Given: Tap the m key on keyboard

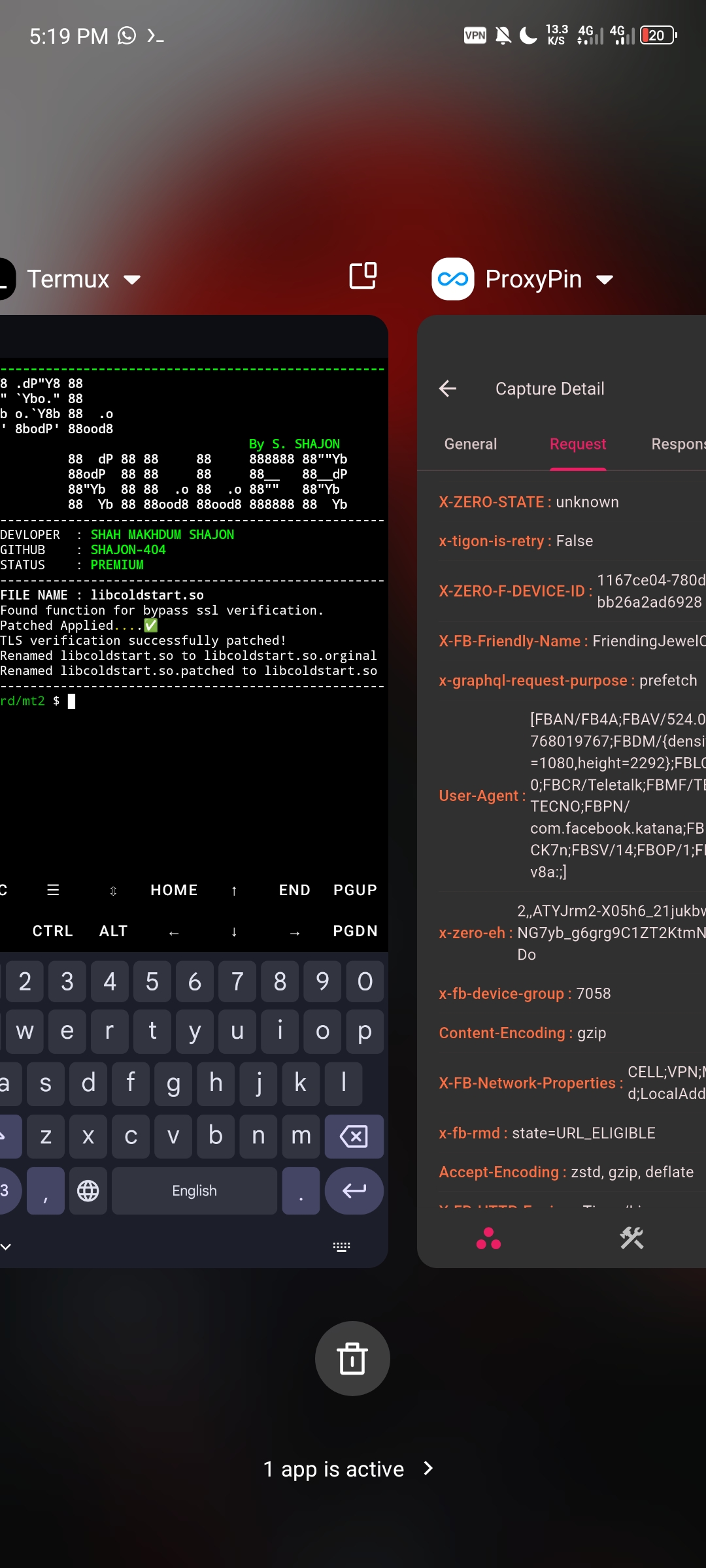Looking at the screenshot, I should (301, 1136).
